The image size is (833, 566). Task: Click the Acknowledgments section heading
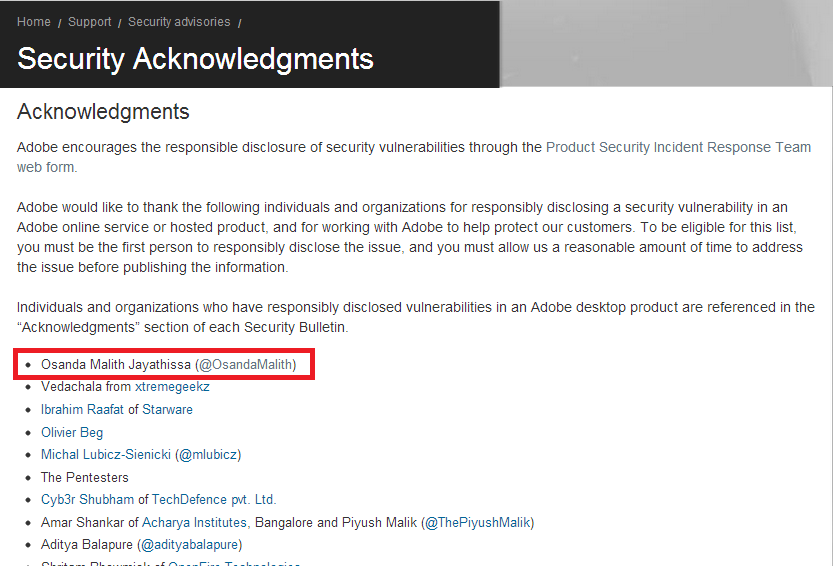(103, 110)
